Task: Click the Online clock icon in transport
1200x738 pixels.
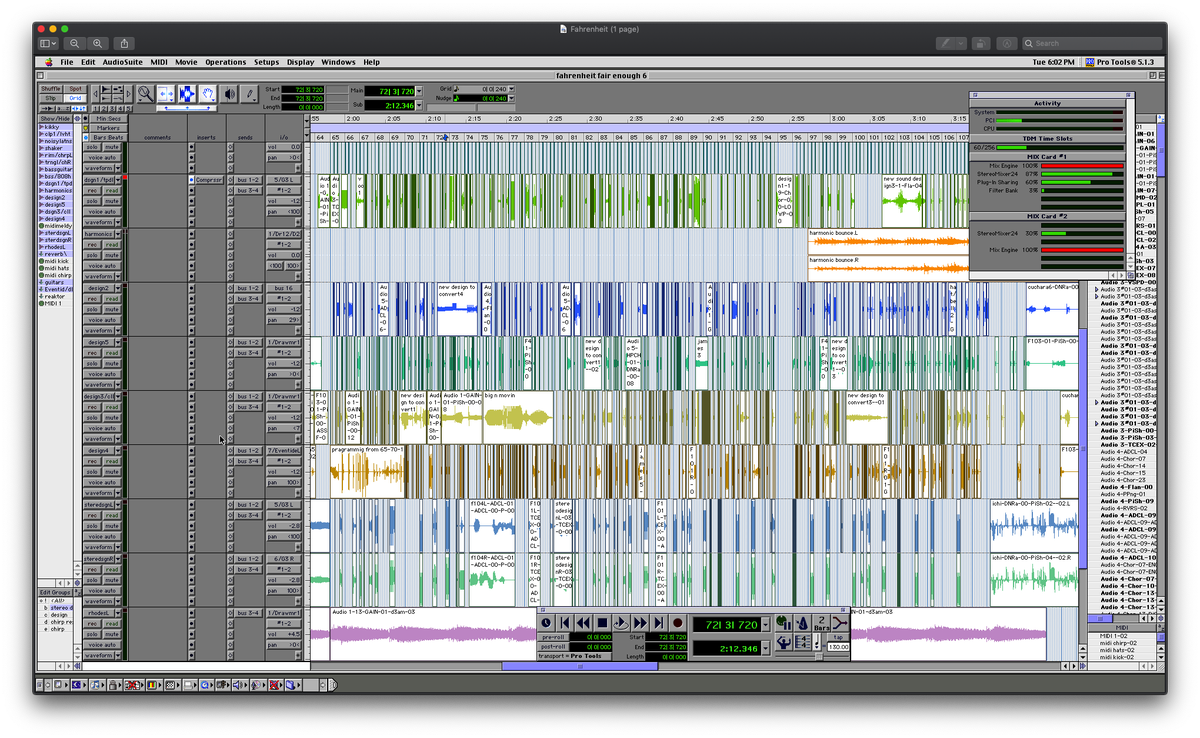Action: (x=546, y=623)
